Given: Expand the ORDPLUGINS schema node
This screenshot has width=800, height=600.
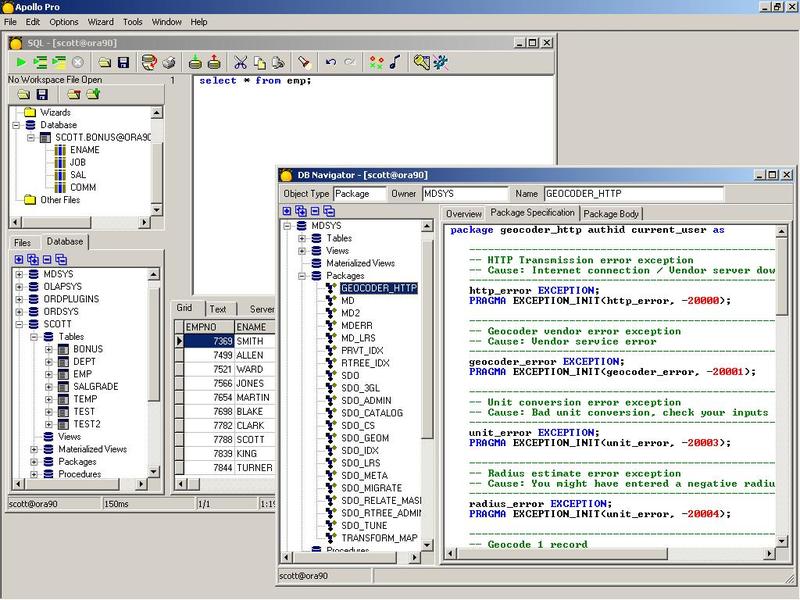Looking at the screenshot, I should click(x=19, y=299).
